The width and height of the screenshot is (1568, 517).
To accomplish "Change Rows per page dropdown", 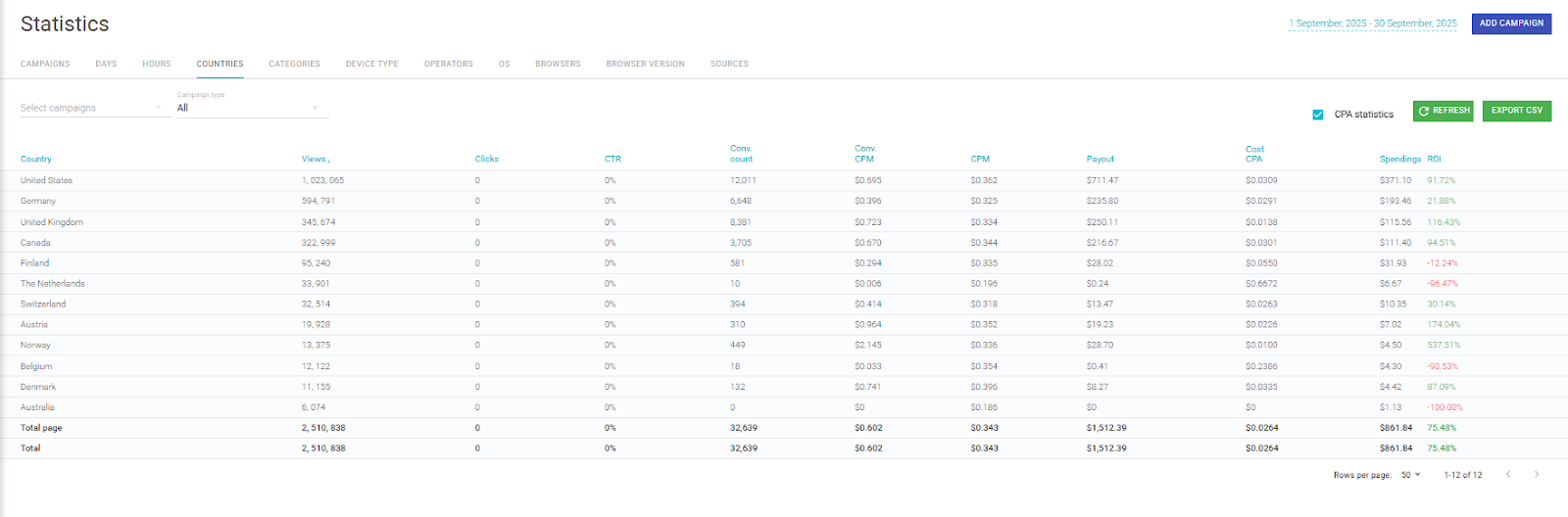I will [x=1410, y=475].
